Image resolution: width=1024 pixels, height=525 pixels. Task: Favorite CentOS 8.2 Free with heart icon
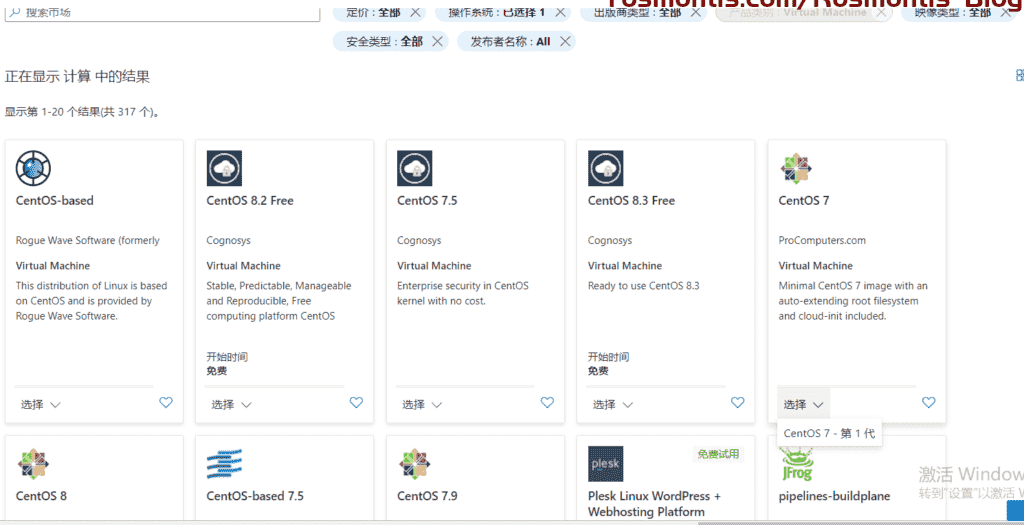click(356, 402)
